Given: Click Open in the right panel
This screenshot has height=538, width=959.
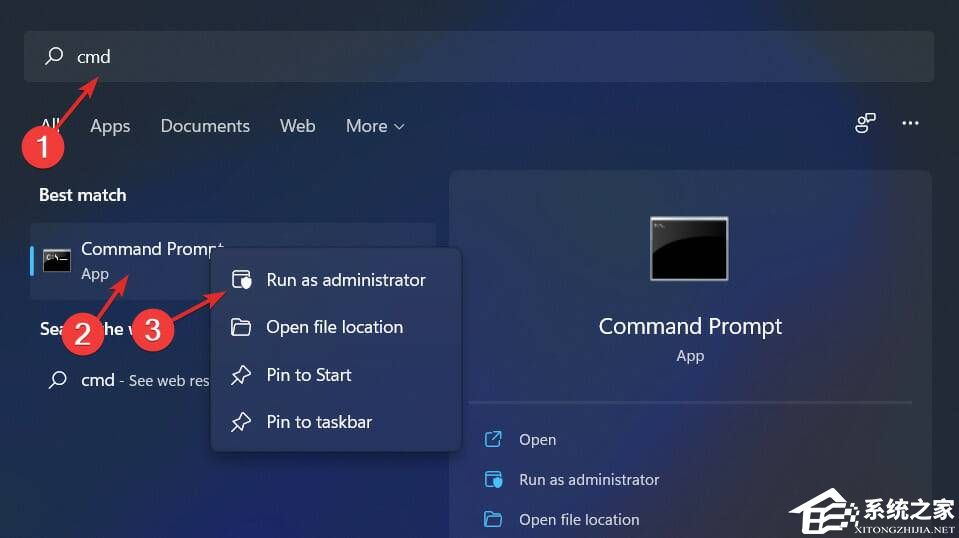Looking at the screenshot, I should pyautogui.click(x=538, y=440).
